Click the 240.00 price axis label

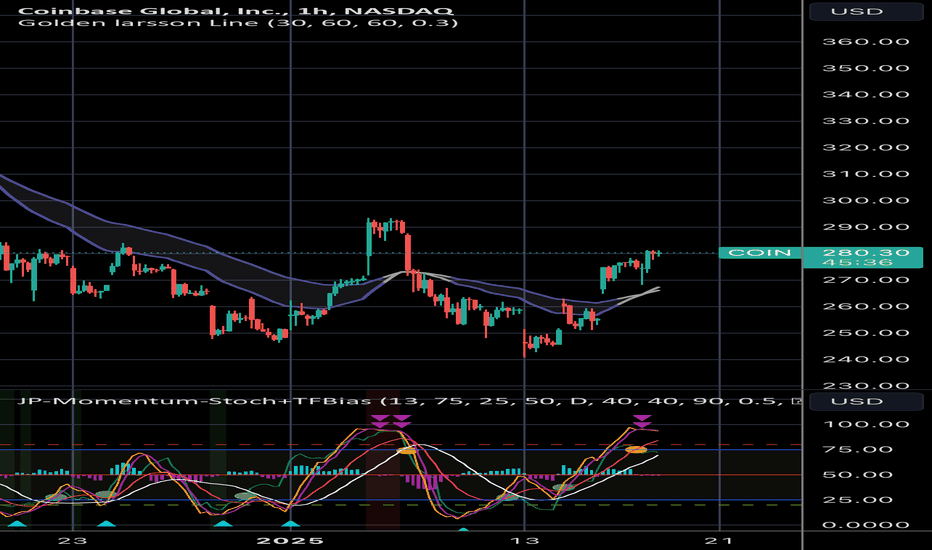pyautogui.click(x=865, y=360)
